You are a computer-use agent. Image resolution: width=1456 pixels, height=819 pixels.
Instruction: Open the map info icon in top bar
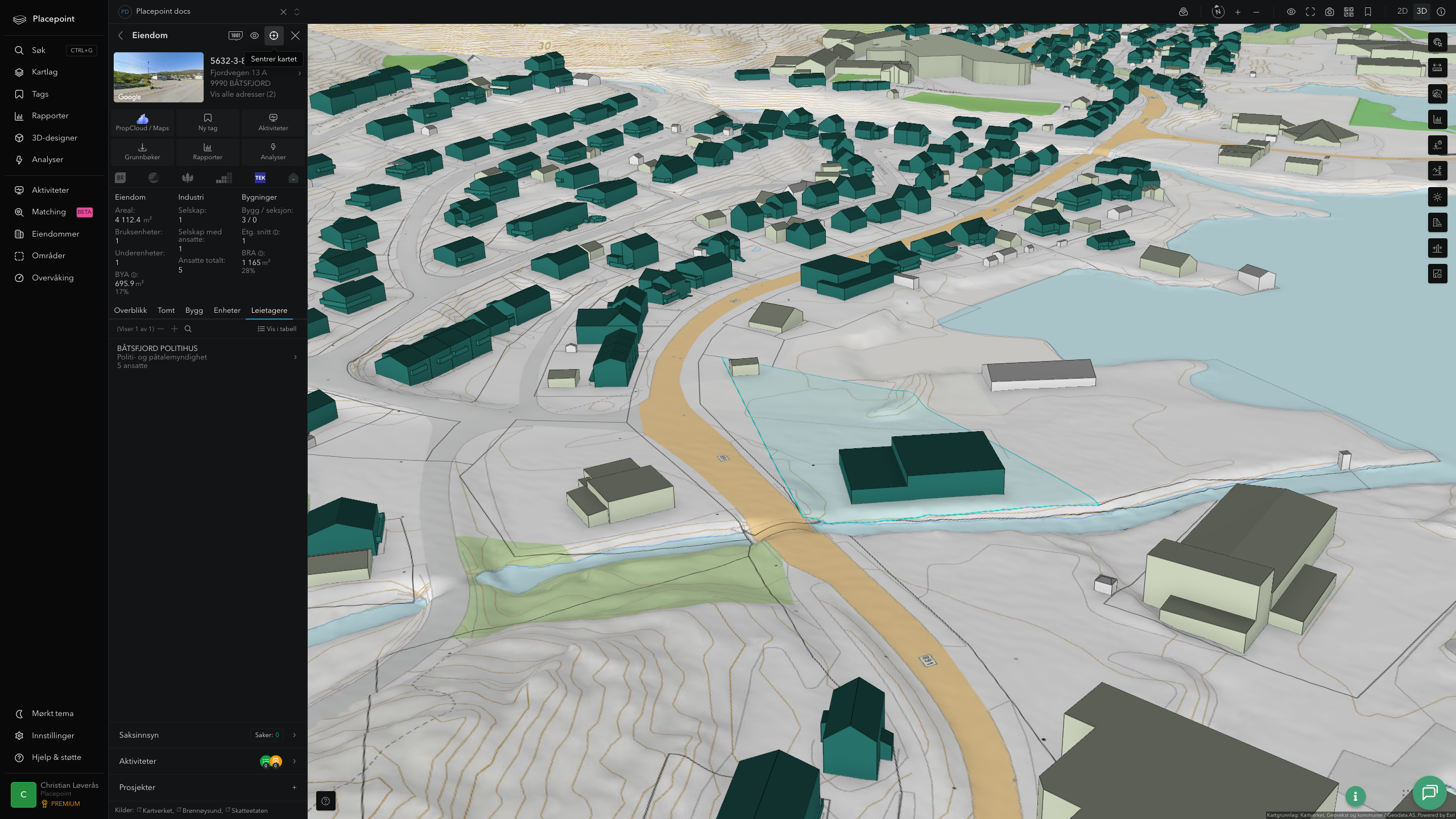click(x=1441, y=11)
